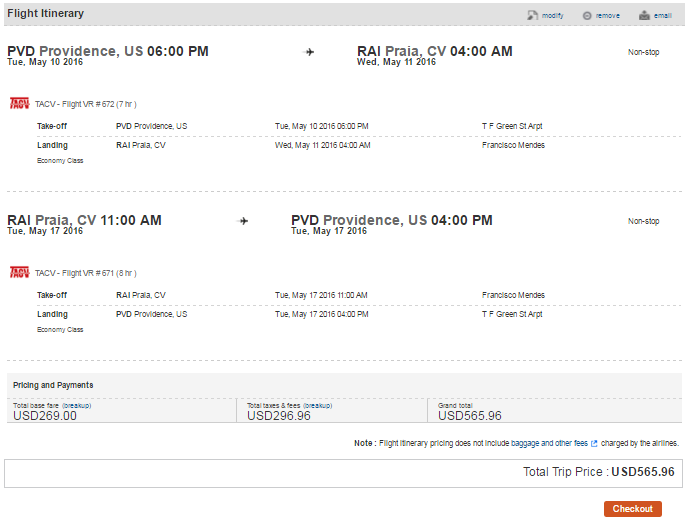Show the base fare breakup

click(x=76, y=406)
